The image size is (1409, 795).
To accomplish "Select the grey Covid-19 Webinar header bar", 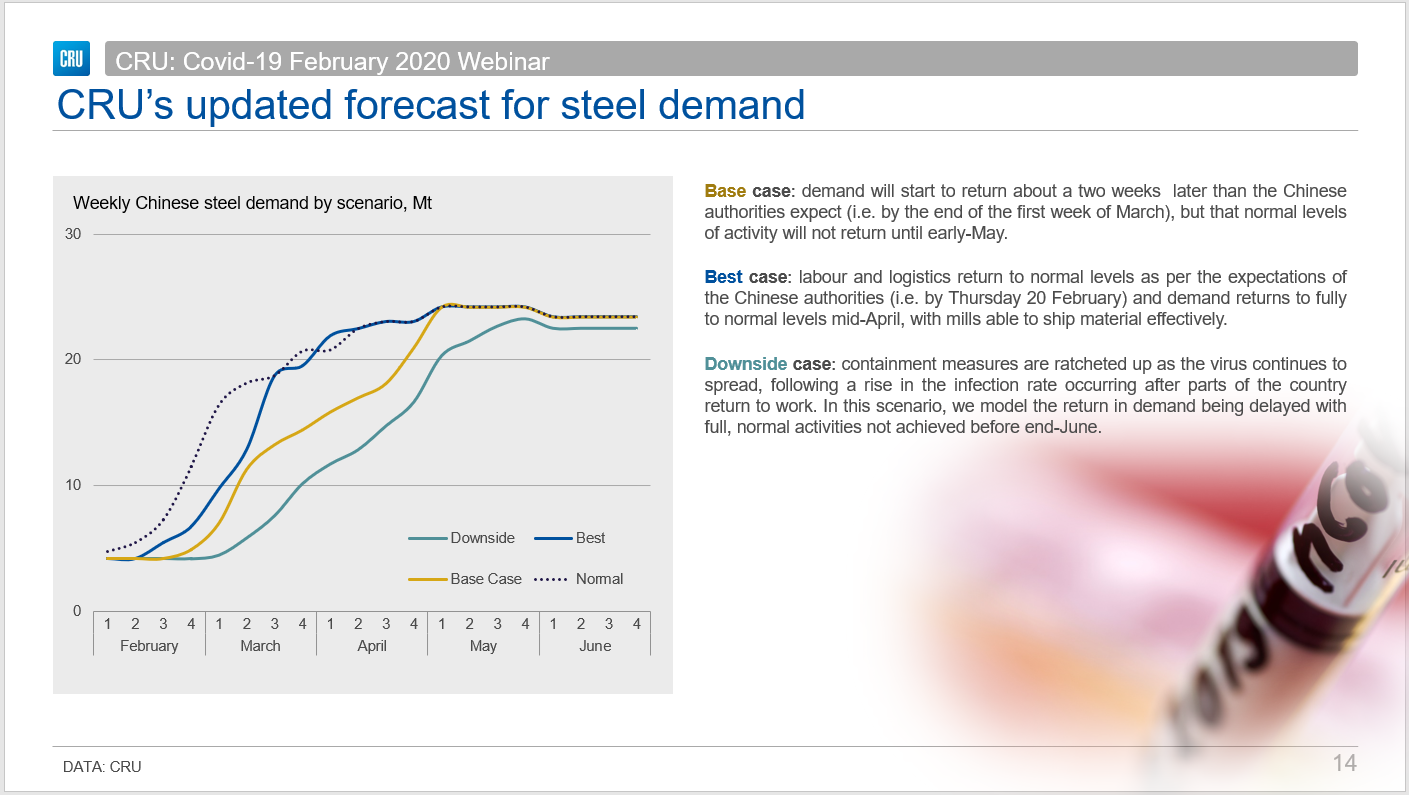I will click(x=730, y=60).
